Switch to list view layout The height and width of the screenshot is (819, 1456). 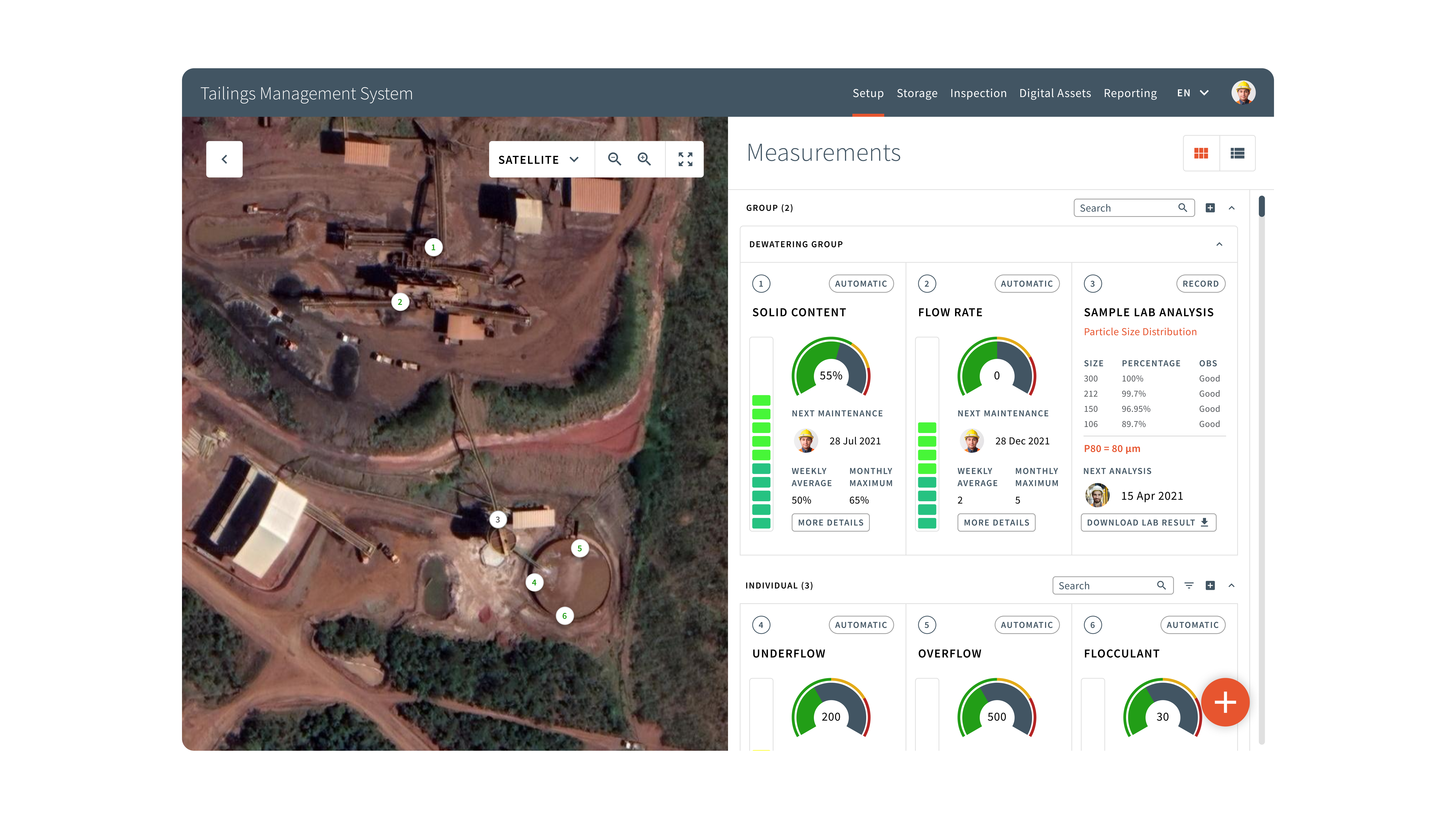1237,153
